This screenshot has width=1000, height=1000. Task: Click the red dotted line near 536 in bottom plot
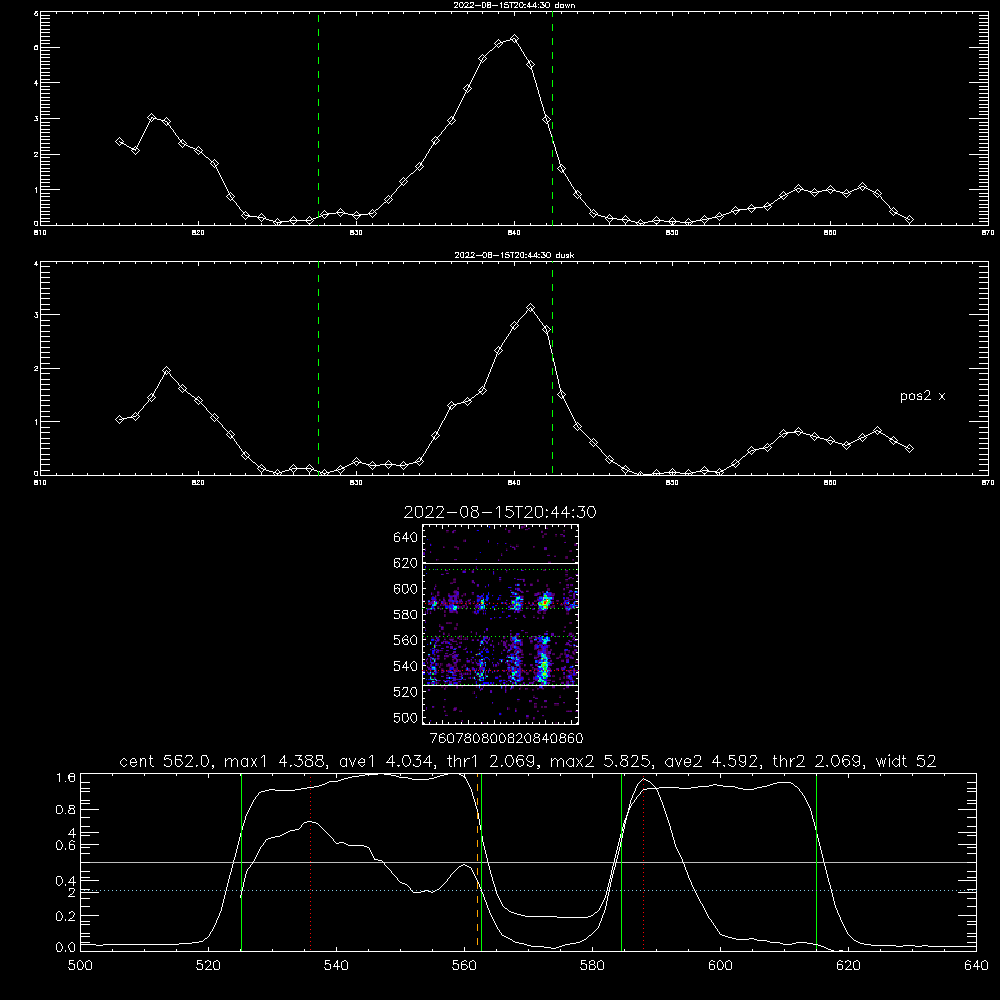[x=311, y=862]
